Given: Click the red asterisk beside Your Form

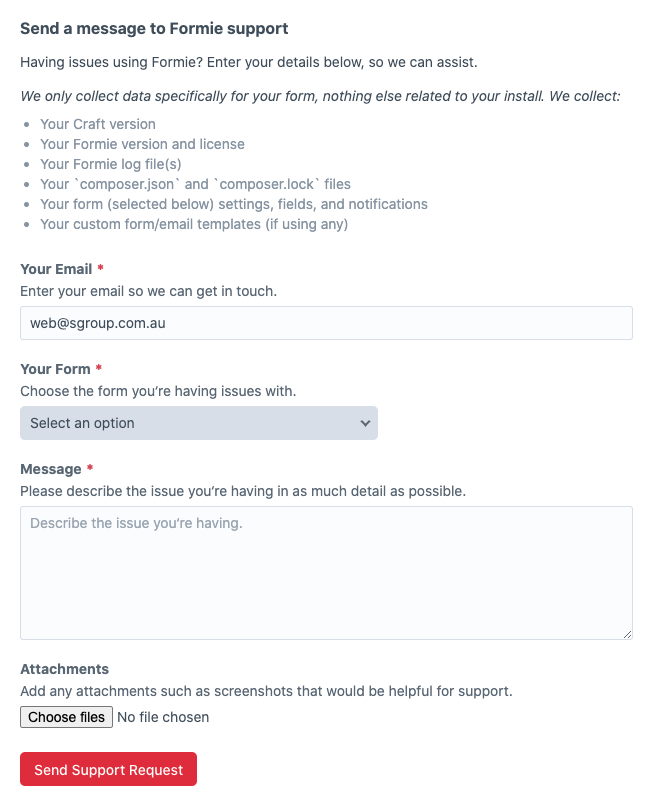Looking at the screenshot, I should pos(99,367).
